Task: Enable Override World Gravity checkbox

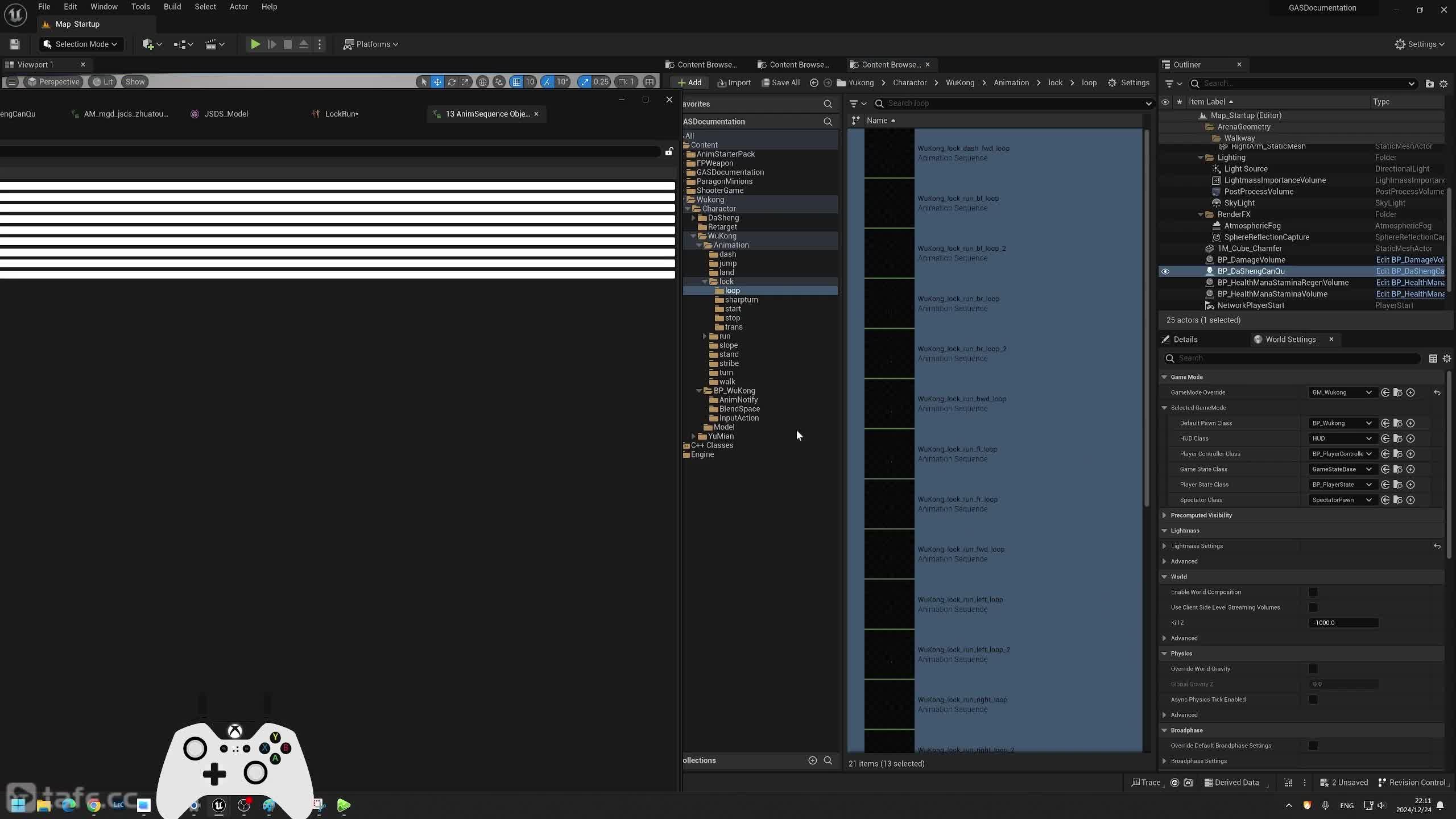Action: 1313,669
